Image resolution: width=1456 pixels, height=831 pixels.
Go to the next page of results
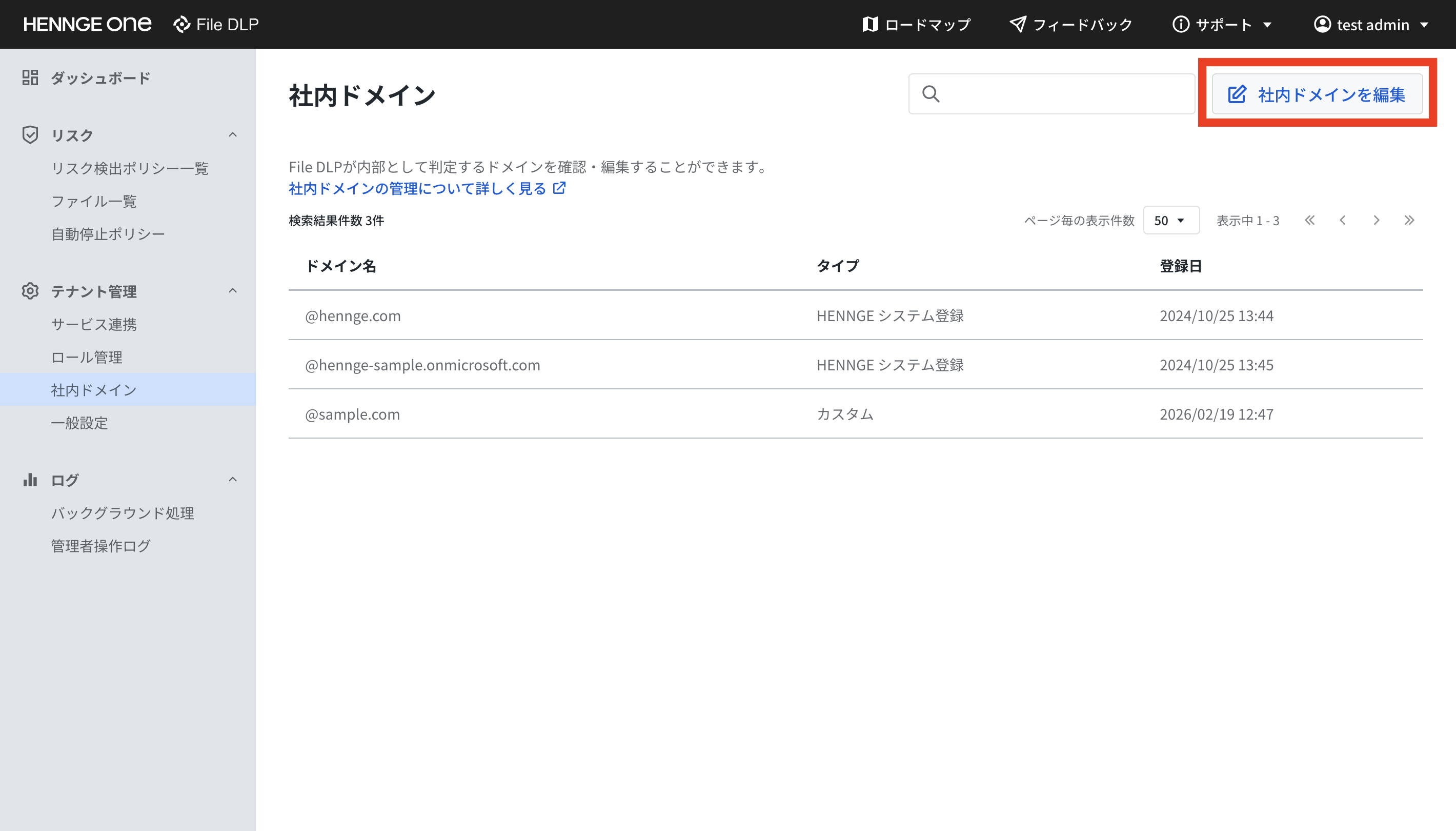coord(1376,220)
